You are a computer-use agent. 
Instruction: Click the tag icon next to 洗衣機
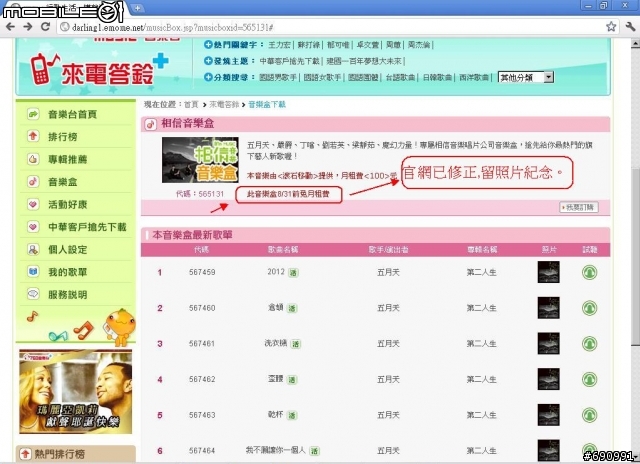[x=296, y=344]
